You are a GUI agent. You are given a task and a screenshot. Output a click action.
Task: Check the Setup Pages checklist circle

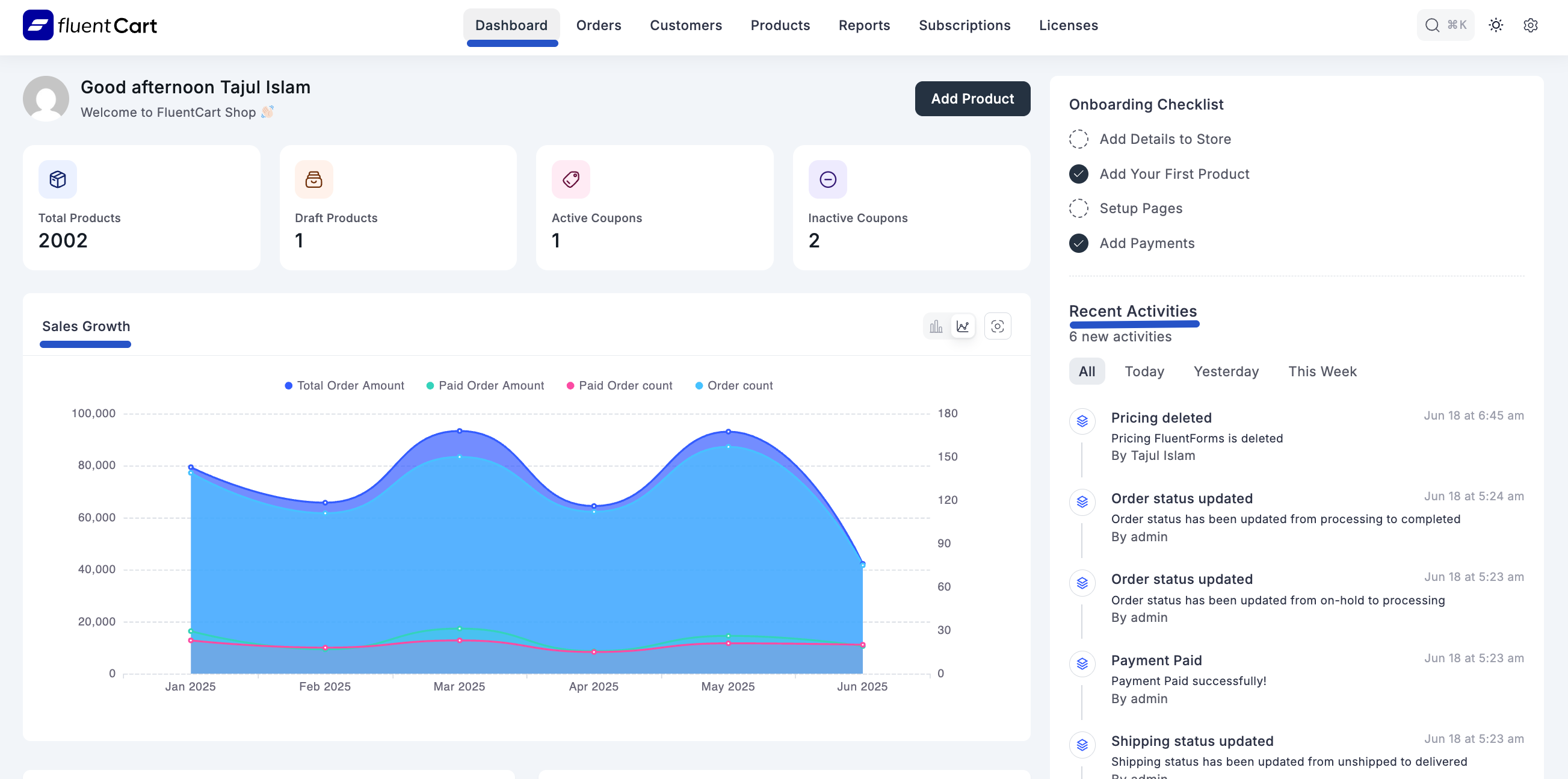tap(1078, 208)
